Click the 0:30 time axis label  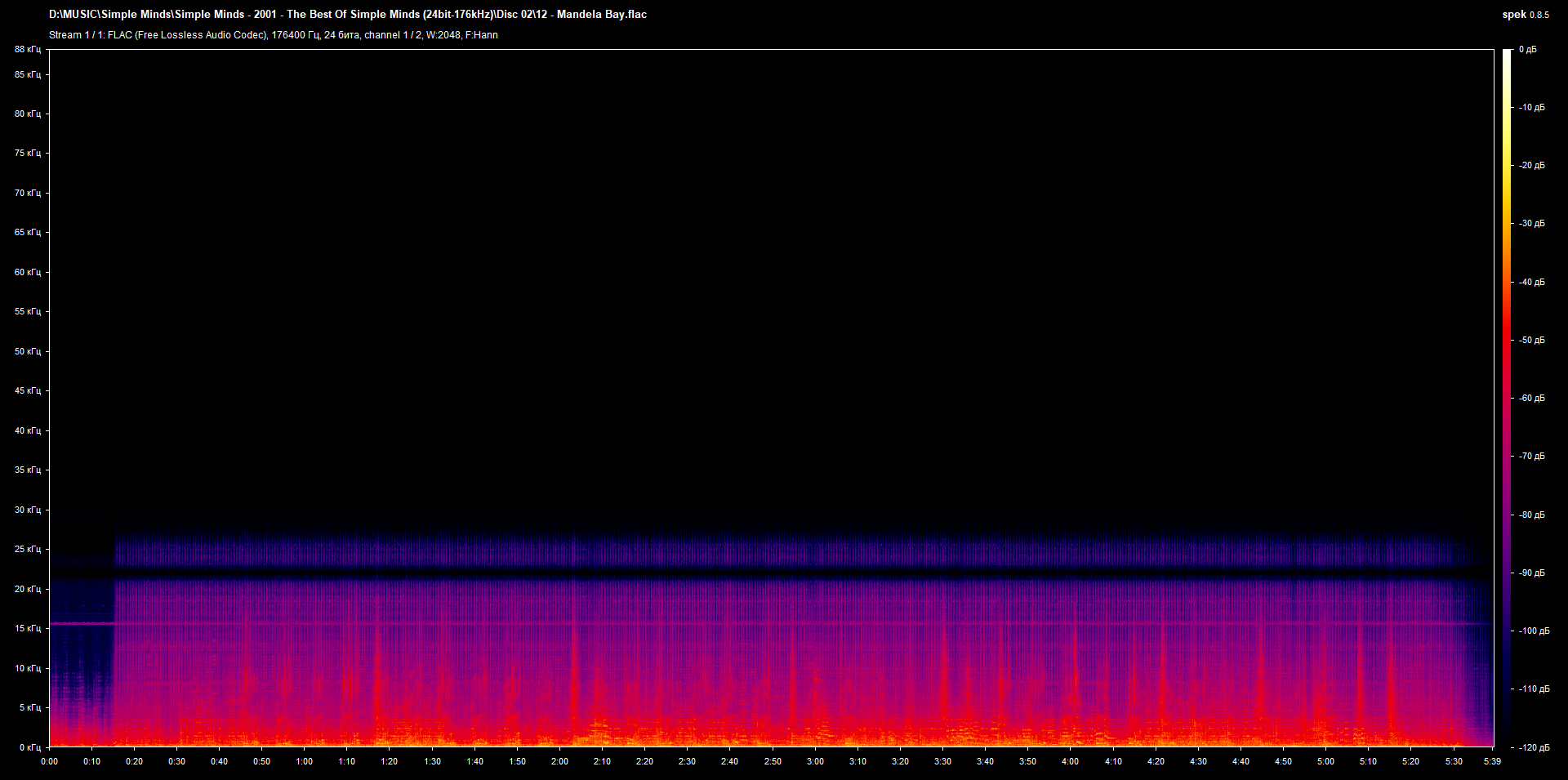click(x=176, y=761)
